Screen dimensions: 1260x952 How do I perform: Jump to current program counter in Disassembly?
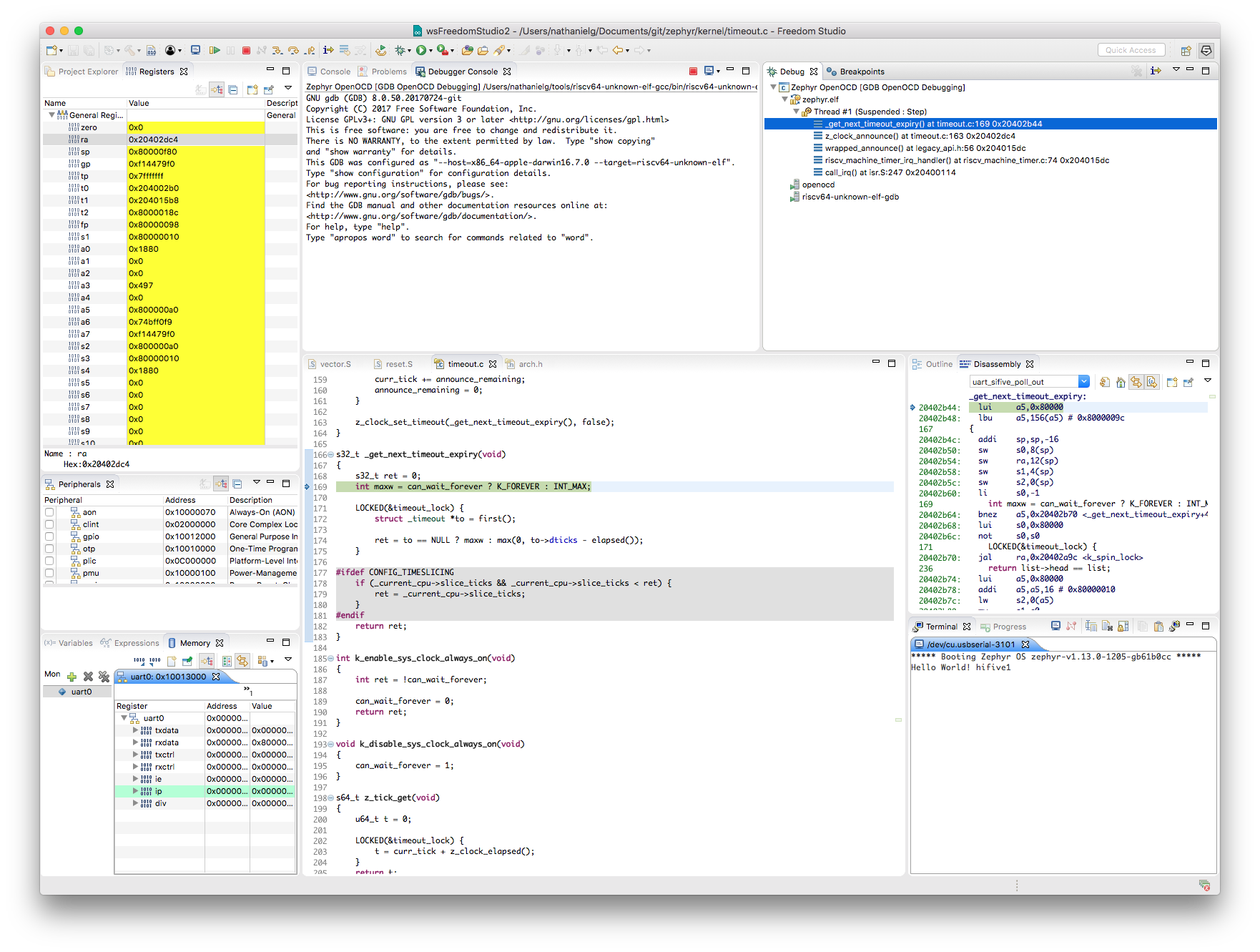[1121, 383]
